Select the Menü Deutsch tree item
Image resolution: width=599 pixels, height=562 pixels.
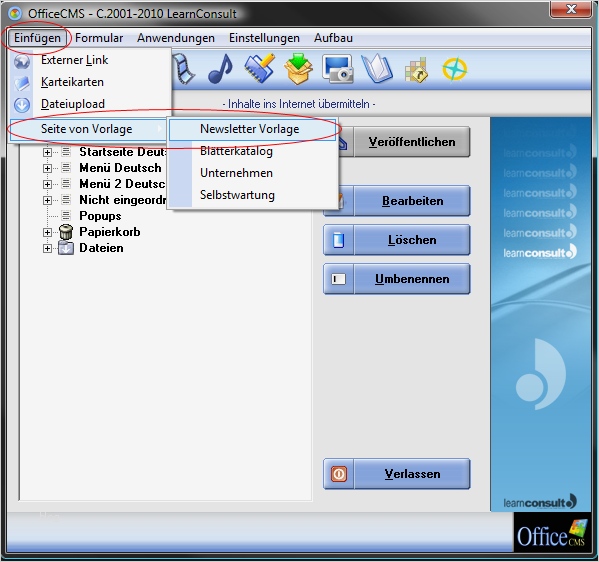[120, 168]
